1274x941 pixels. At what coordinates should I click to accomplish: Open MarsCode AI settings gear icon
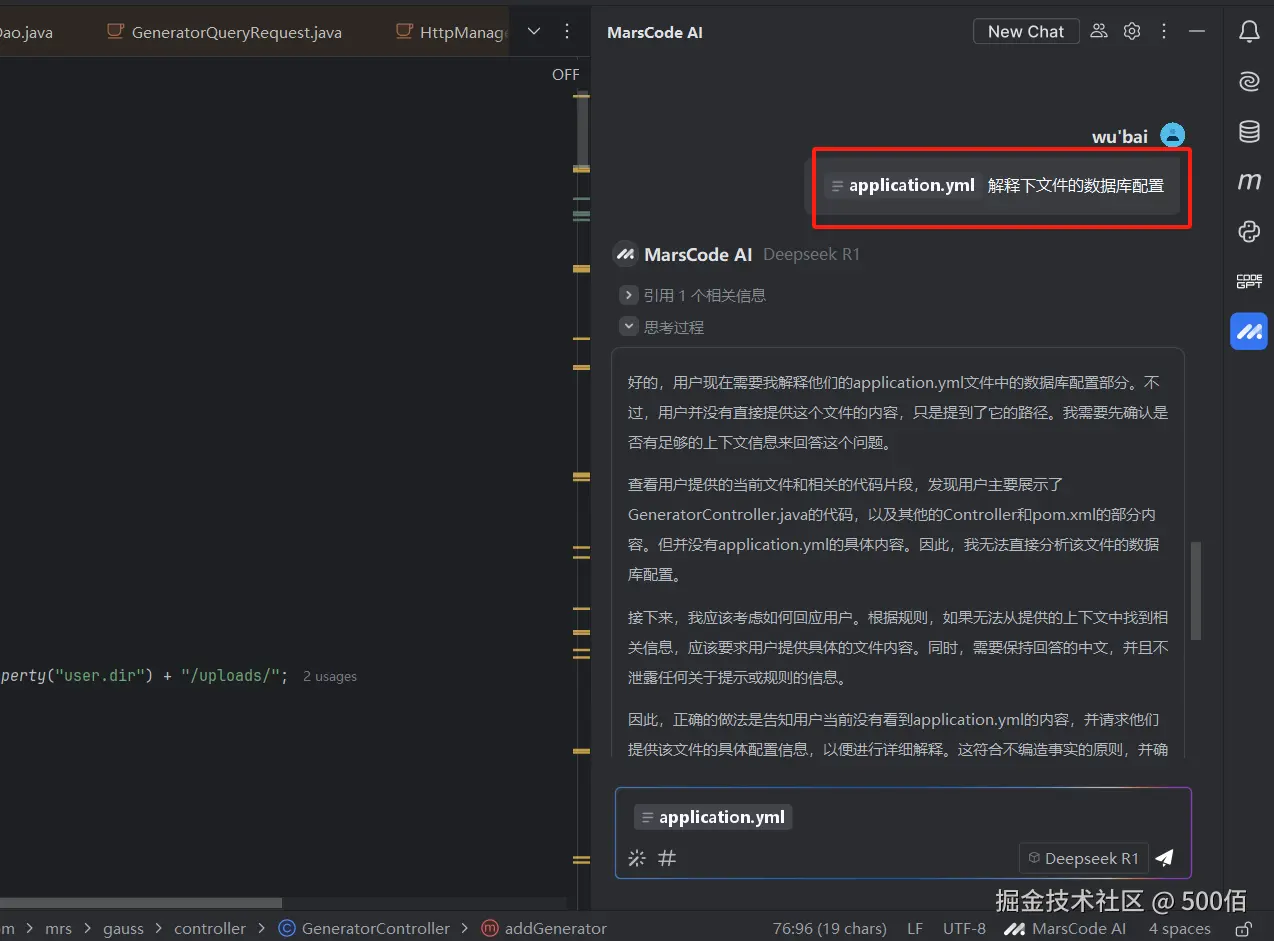click(1132, 31)
